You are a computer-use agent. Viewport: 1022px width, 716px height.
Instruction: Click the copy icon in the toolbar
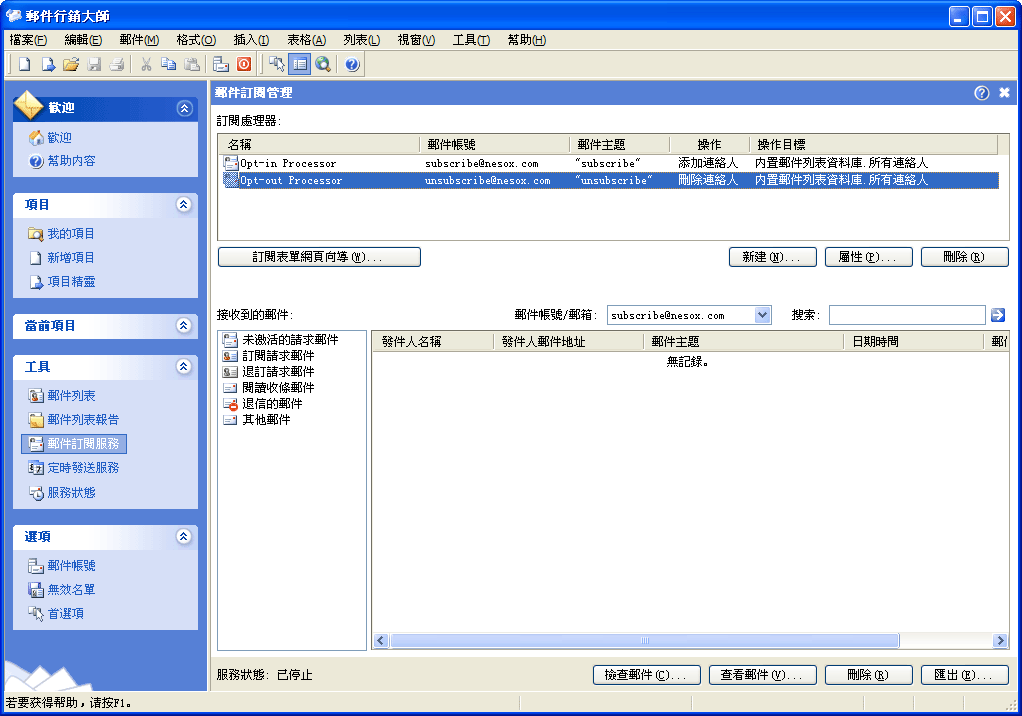pyautogui.click(x=169, y=65)
